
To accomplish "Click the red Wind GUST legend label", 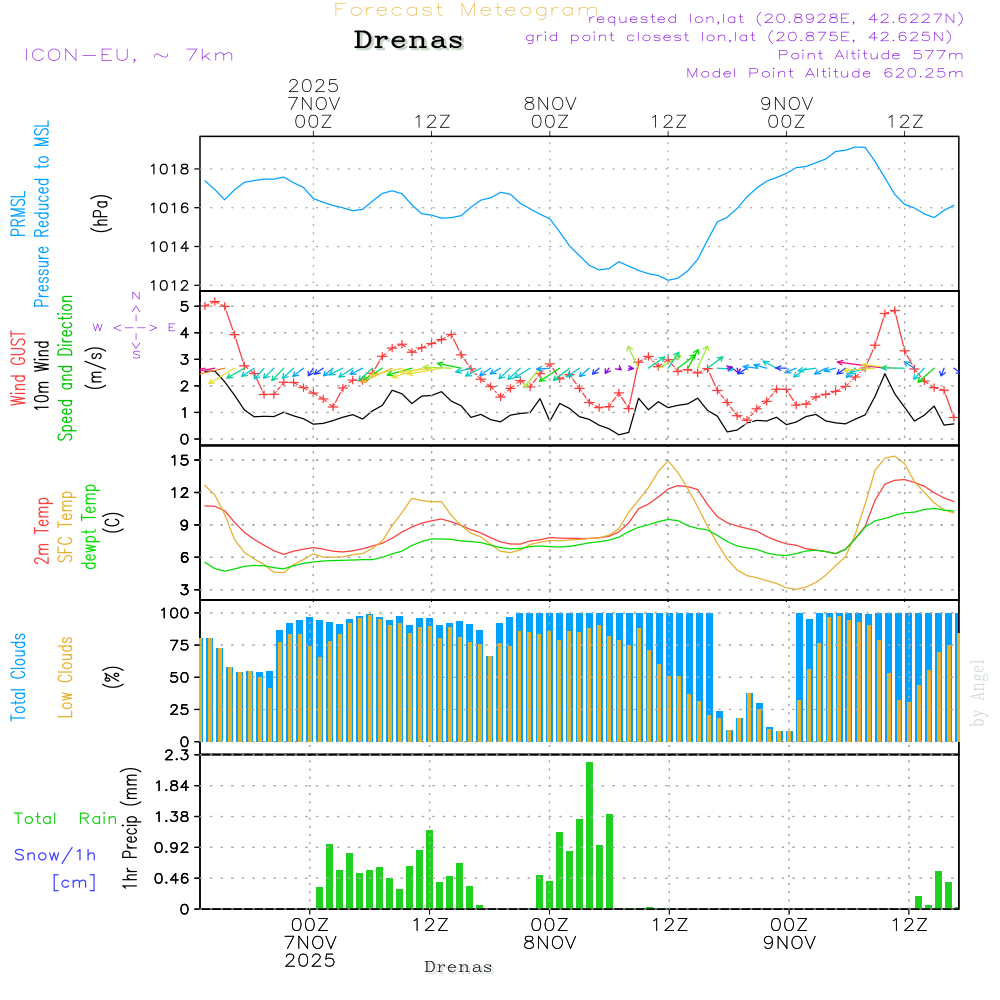I will pyautogui.click(x=19, y=371).
